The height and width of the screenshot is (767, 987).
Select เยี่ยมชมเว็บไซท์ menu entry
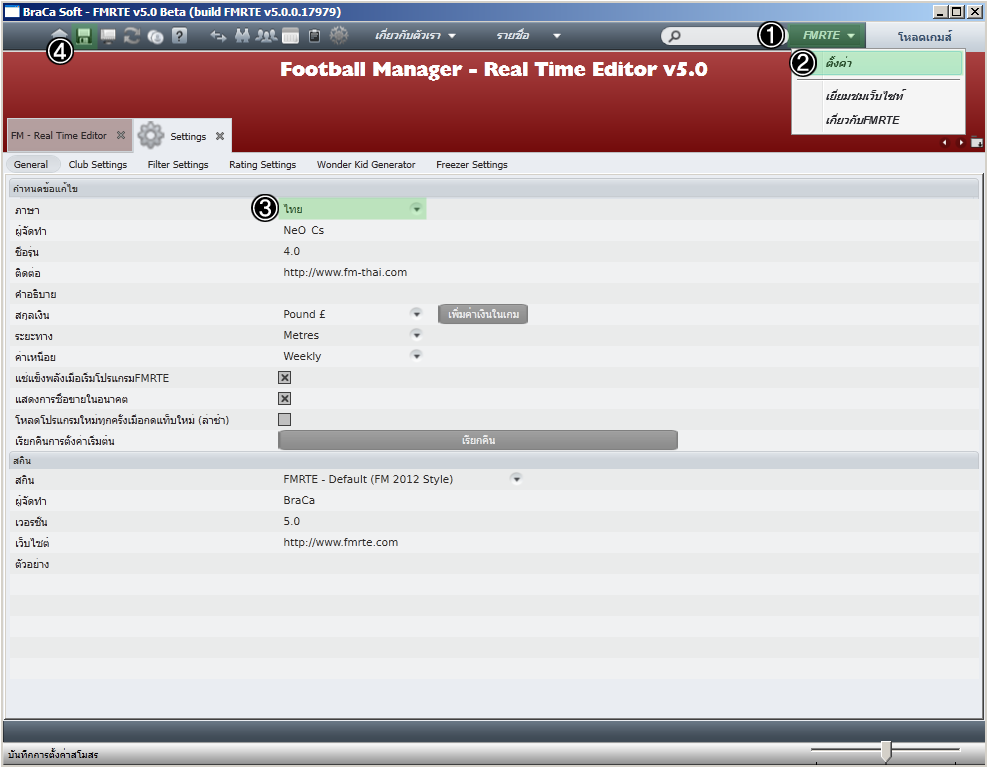865,96
